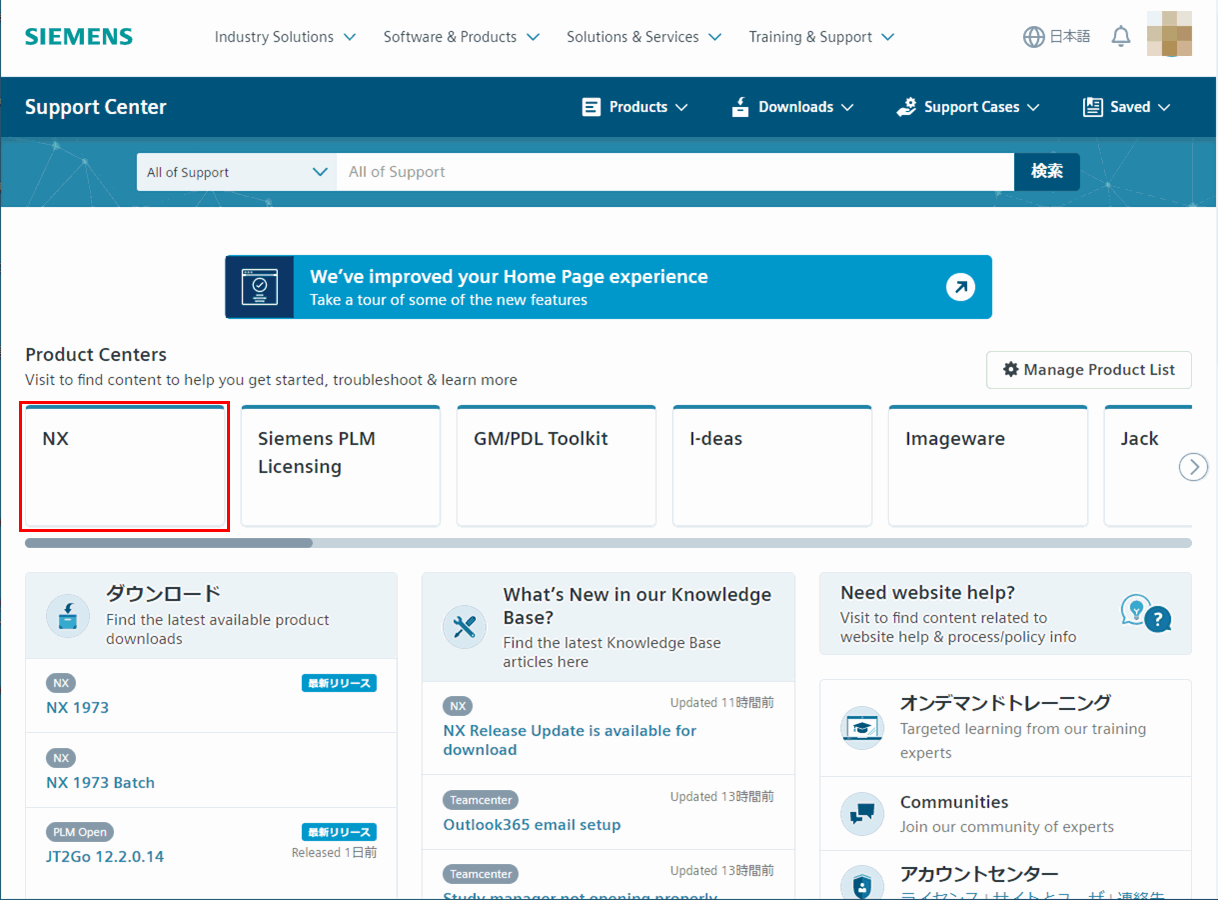Viewport: 1218px width, 900px height.
Task: Open the Imageware product card
Action: [988, 466]
